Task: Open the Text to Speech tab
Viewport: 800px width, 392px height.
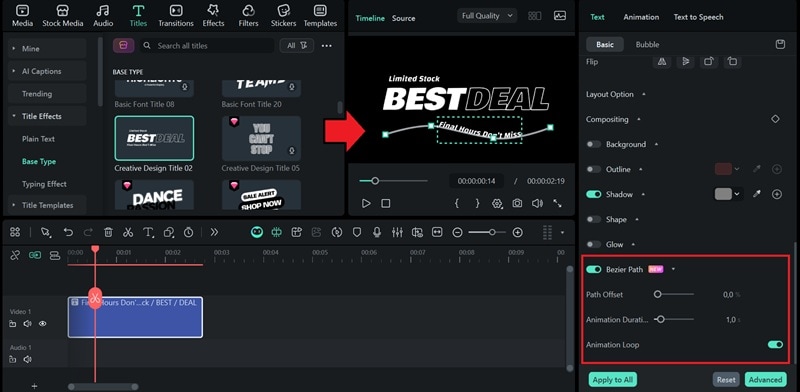Action: 698,17
